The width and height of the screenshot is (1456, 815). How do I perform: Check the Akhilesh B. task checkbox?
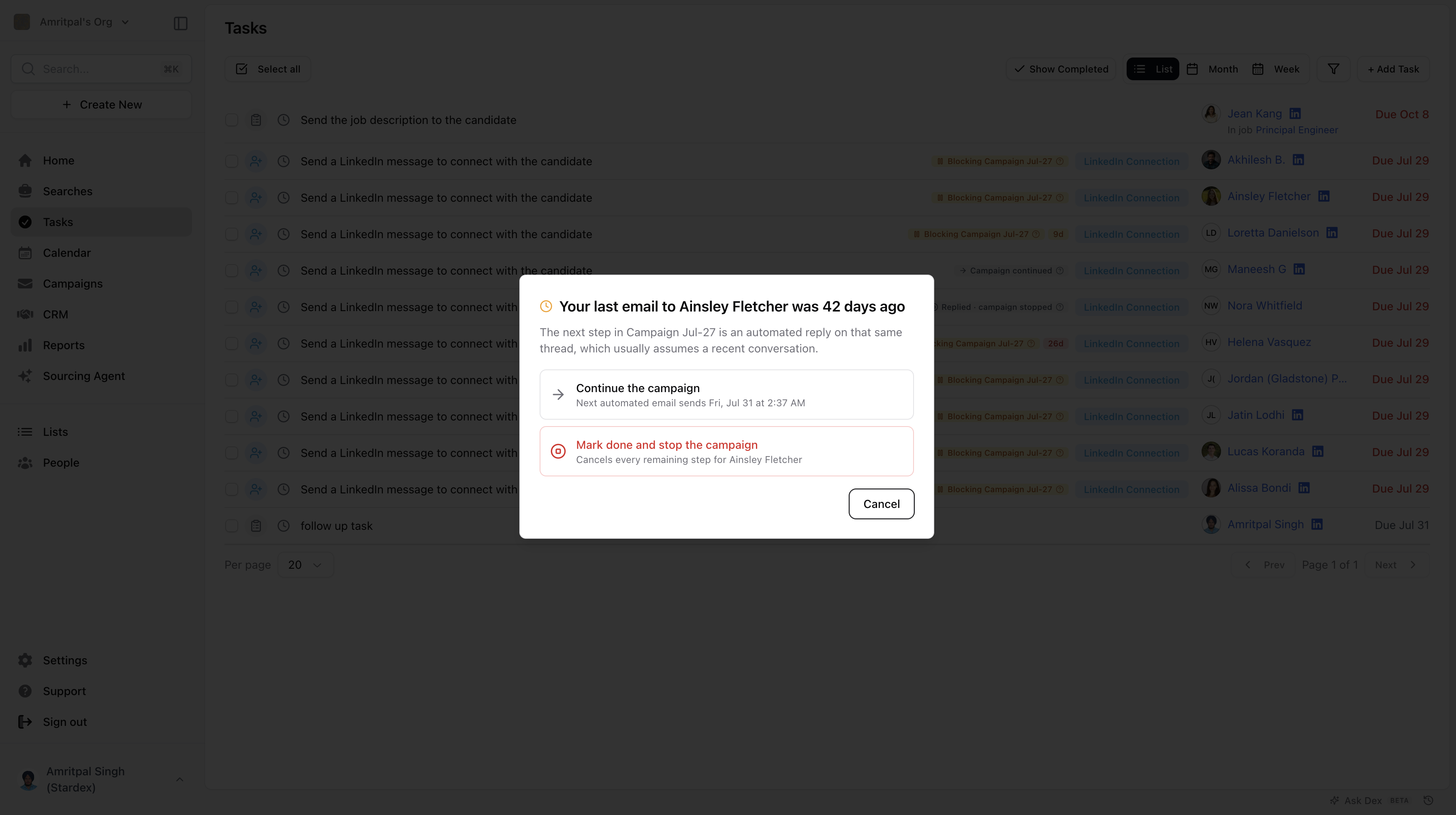click(232, 161)
